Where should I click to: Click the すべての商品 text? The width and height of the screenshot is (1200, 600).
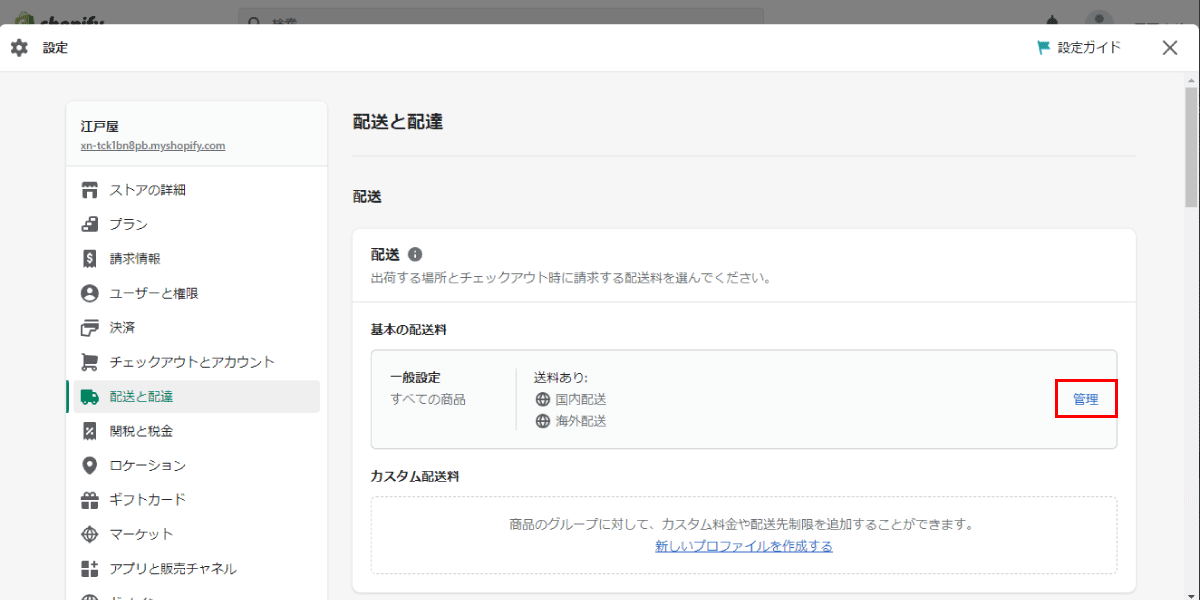click(428, 399)
